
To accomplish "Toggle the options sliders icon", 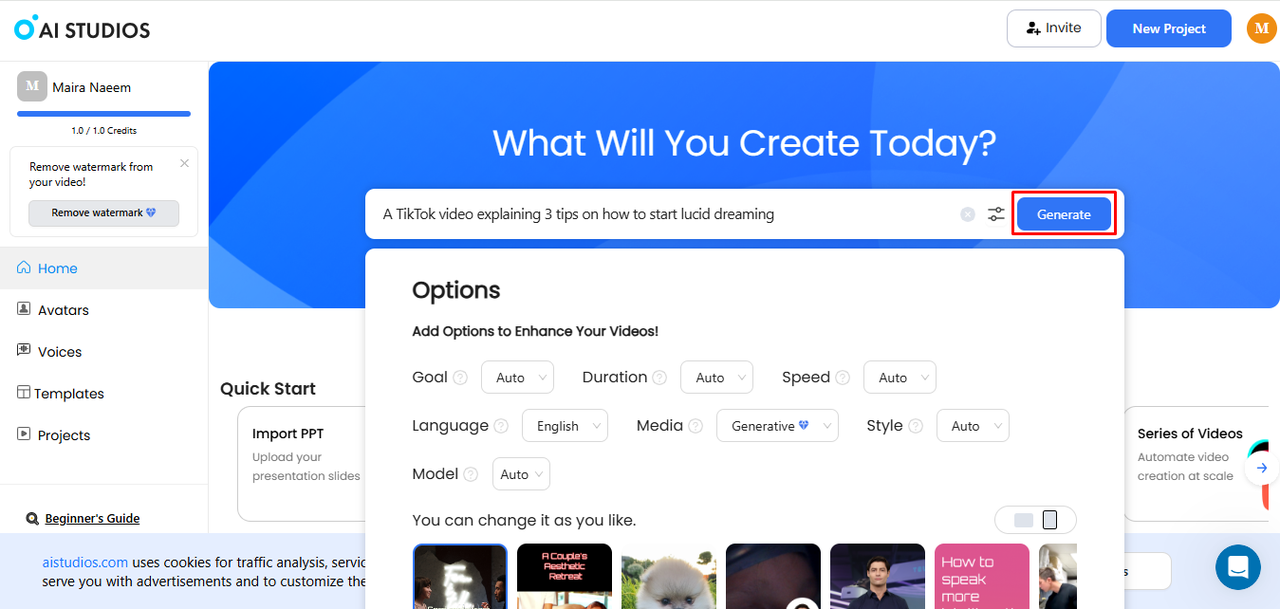I will point(996,214).
